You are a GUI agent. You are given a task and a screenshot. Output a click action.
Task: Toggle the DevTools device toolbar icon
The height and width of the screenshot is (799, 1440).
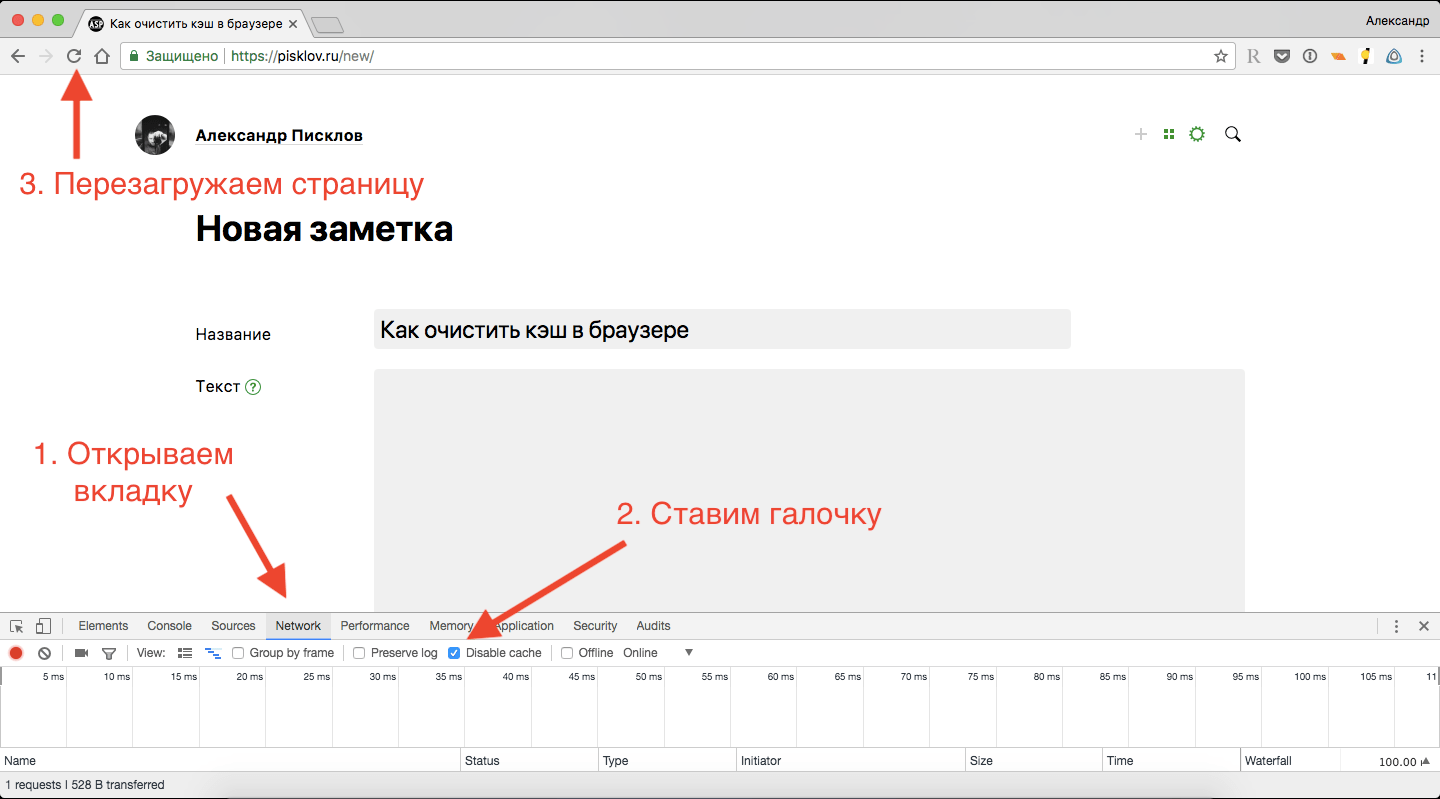click(x=43, y=626)
